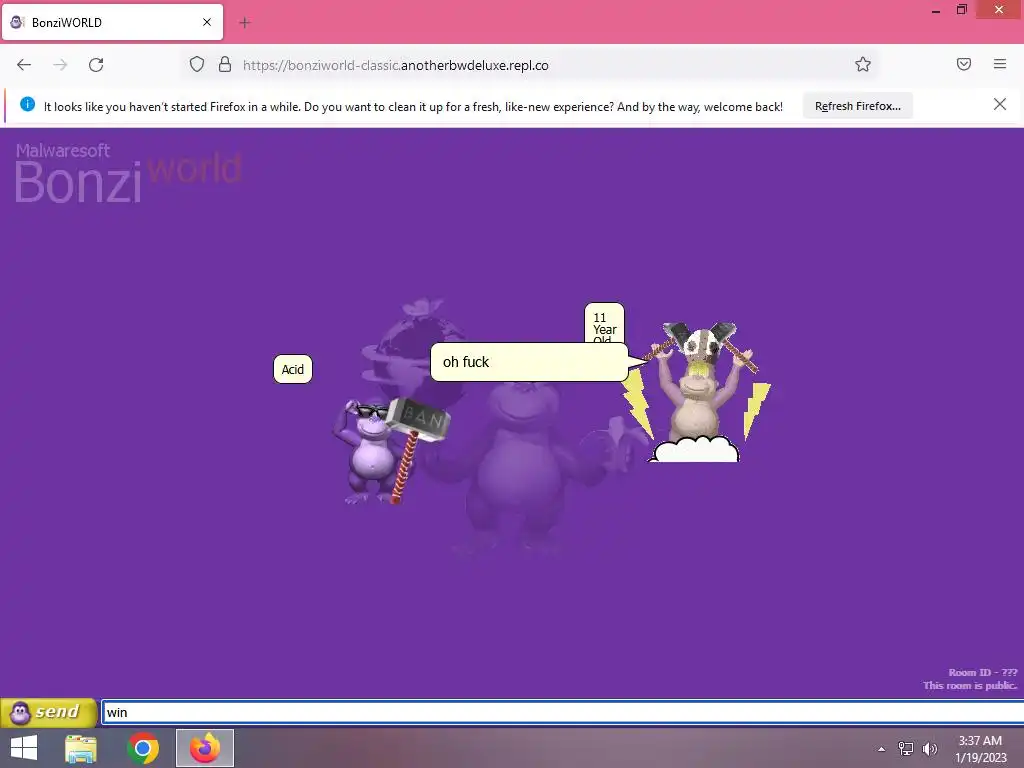Open the volume speaker tray icon
This screenshot has height=768, width=1024.
click(929, 749)
